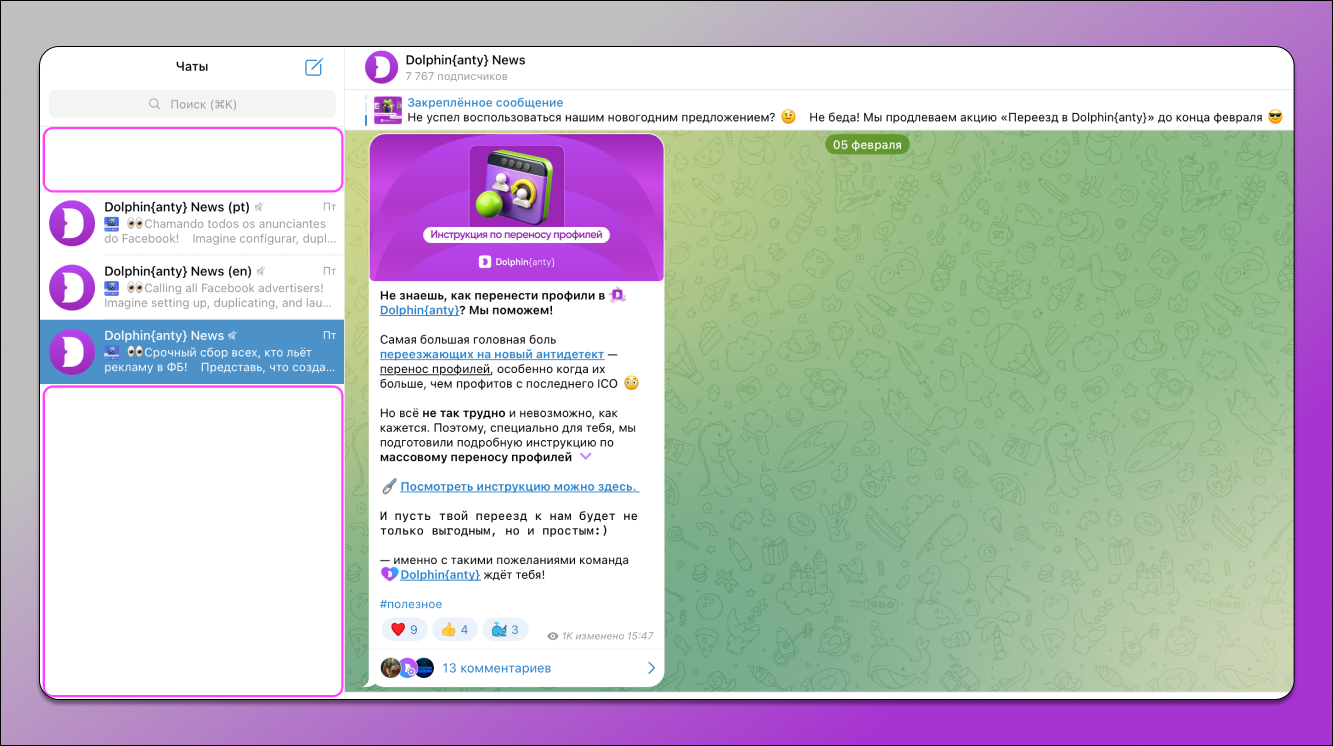Screen dimensions: 1333x746
Task: Click the search magnifier icon
Action: point(153,104)
